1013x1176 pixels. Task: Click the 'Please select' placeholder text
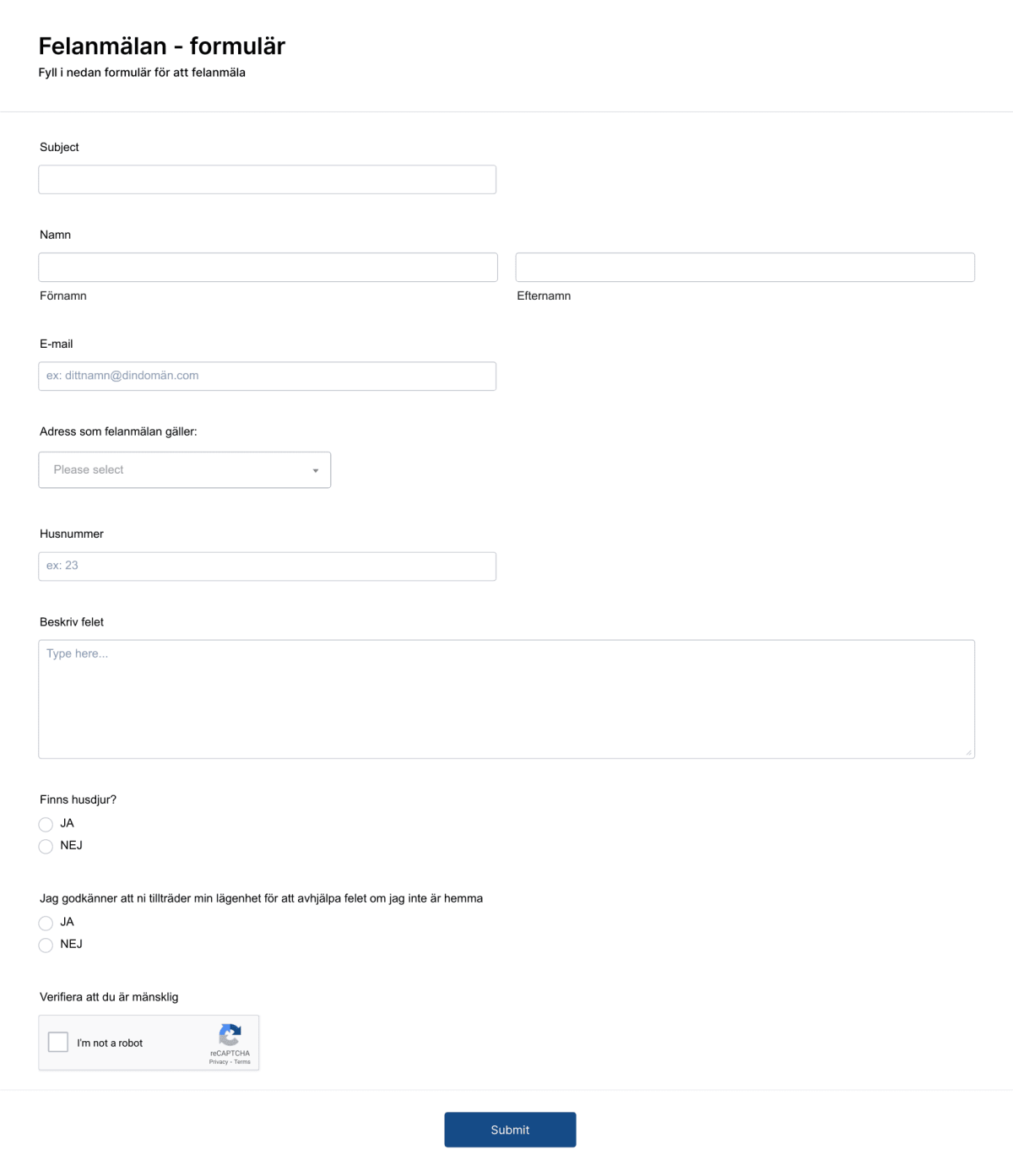point(88,469)
